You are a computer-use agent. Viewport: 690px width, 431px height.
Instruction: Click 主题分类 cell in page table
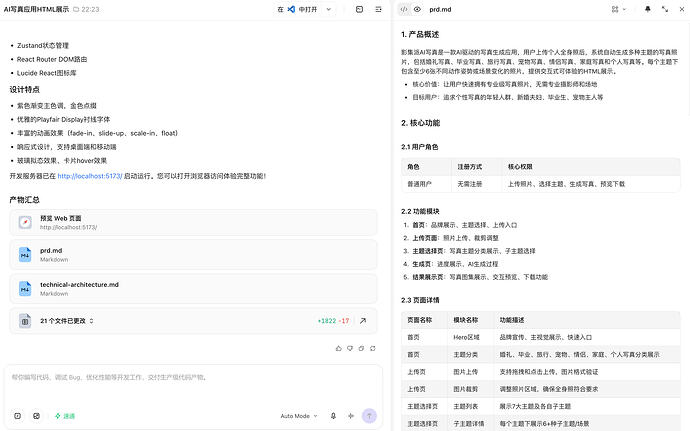[466, 355]
